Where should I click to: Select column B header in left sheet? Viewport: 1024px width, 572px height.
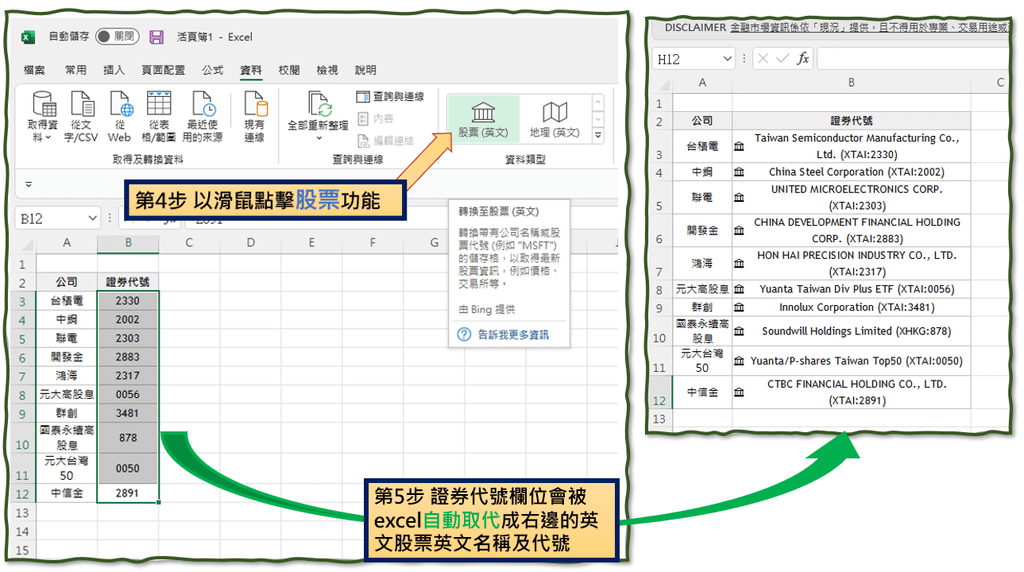(x=128, y=243)
